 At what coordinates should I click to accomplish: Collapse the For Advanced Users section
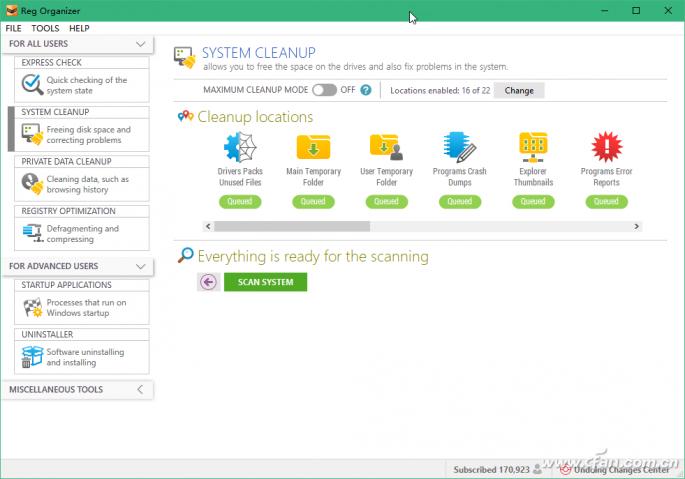141,266
